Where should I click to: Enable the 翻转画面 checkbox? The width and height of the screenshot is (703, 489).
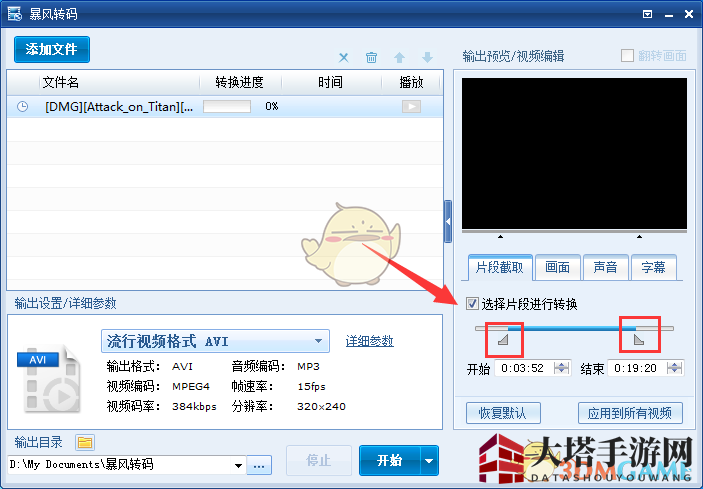628,56
